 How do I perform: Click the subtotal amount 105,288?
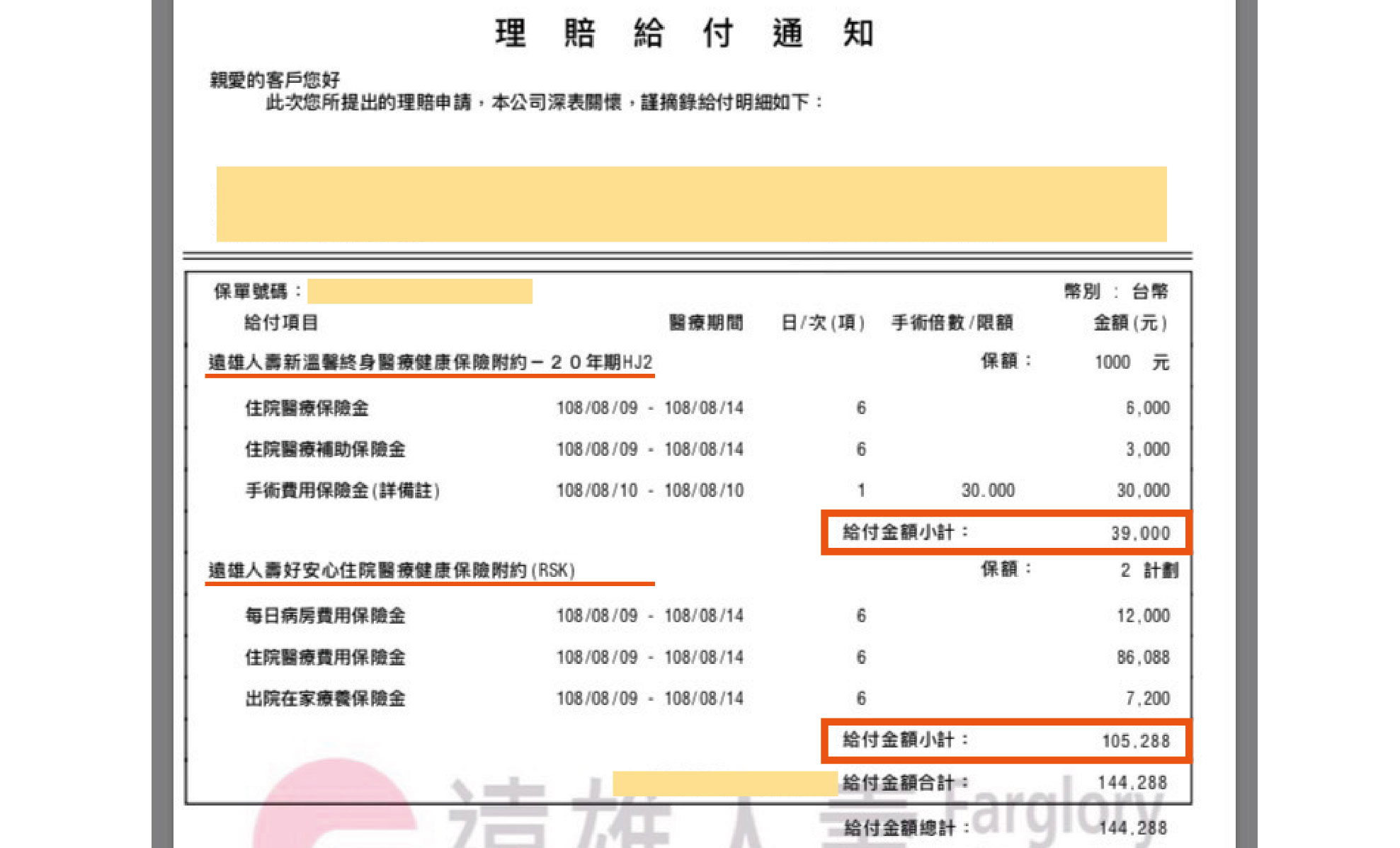click(x=1136, y=741)
